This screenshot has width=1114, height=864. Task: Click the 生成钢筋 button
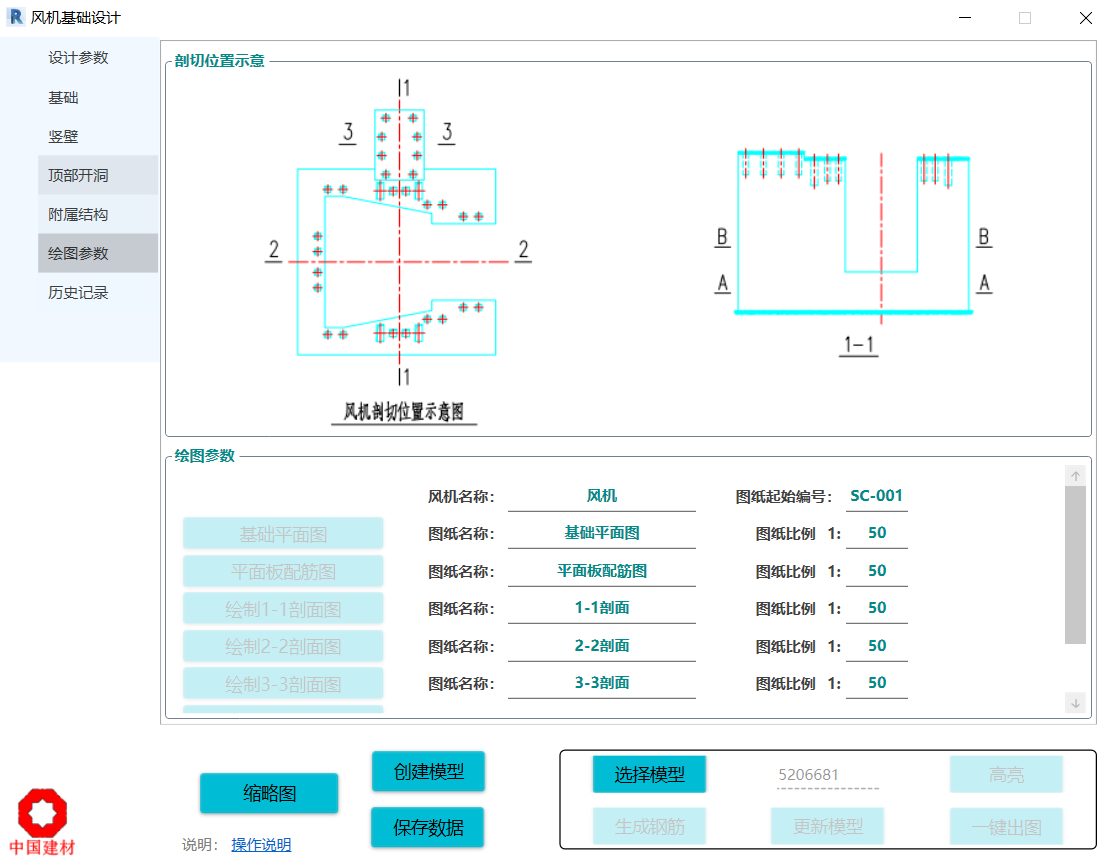[x=649, y=826]
